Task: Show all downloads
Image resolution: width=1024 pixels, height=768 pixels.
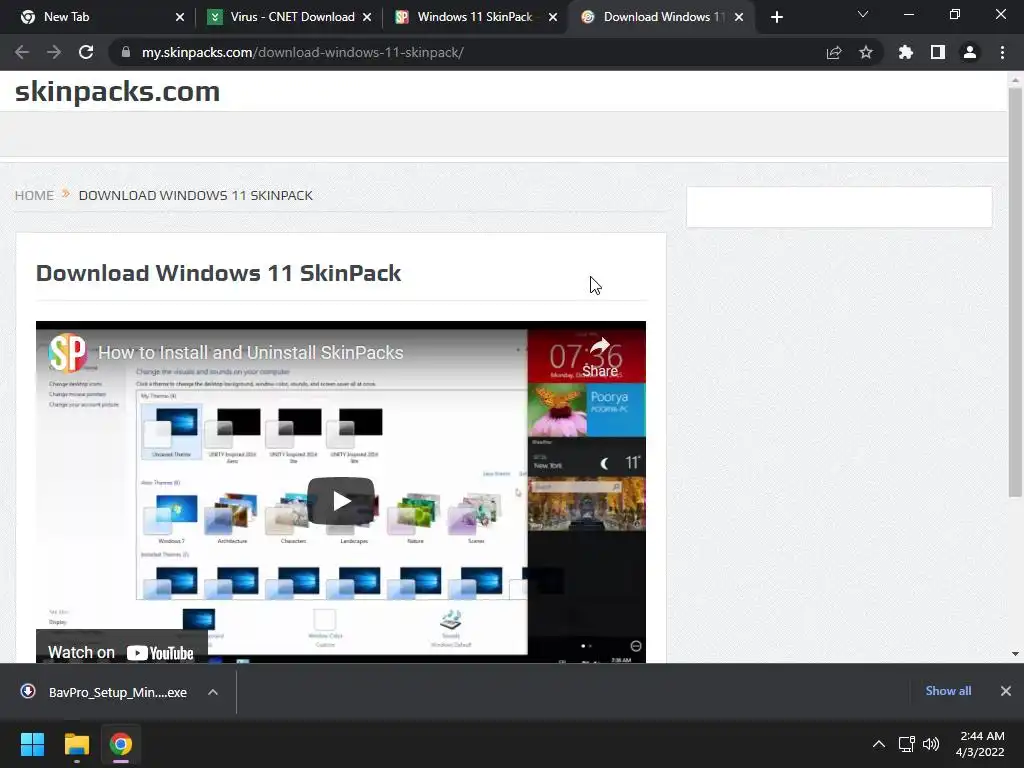Action: (x=948, y=691)
